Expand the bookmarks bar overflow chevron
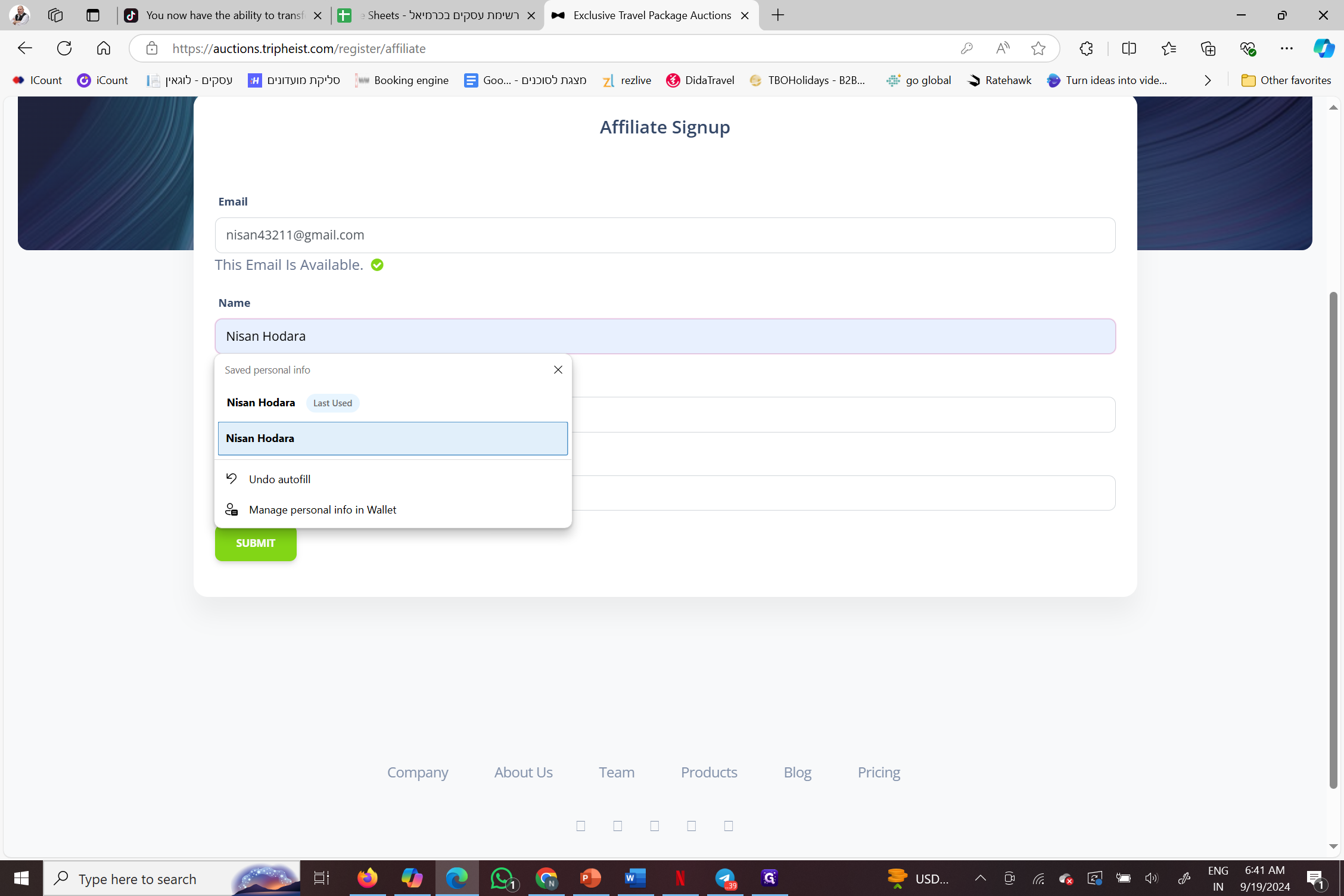 [1208, 80]
